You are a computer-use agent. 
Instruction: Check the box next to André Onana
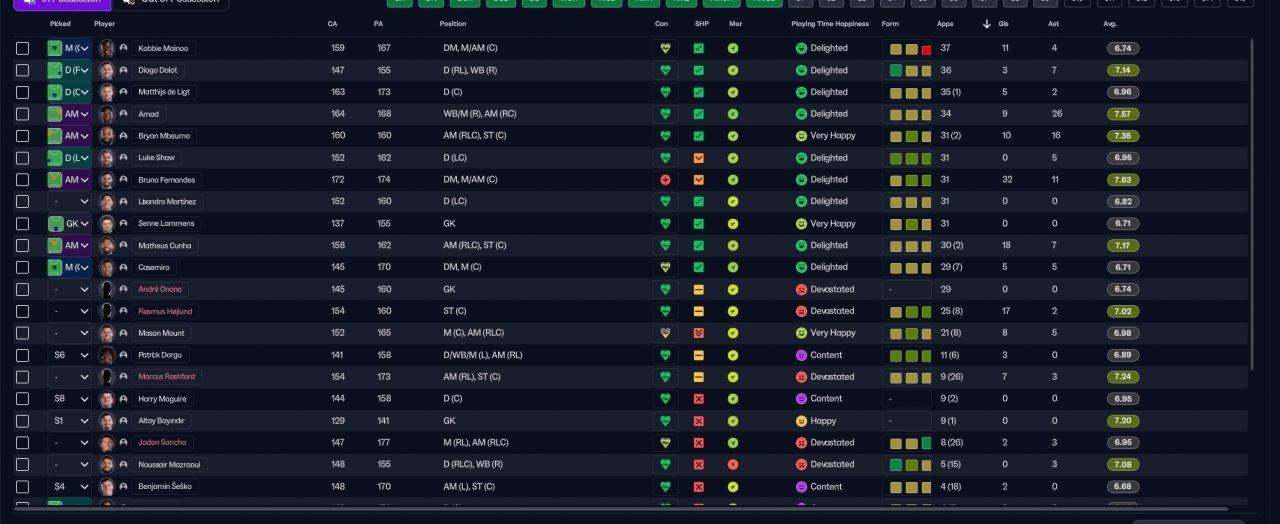pos(23,289)
